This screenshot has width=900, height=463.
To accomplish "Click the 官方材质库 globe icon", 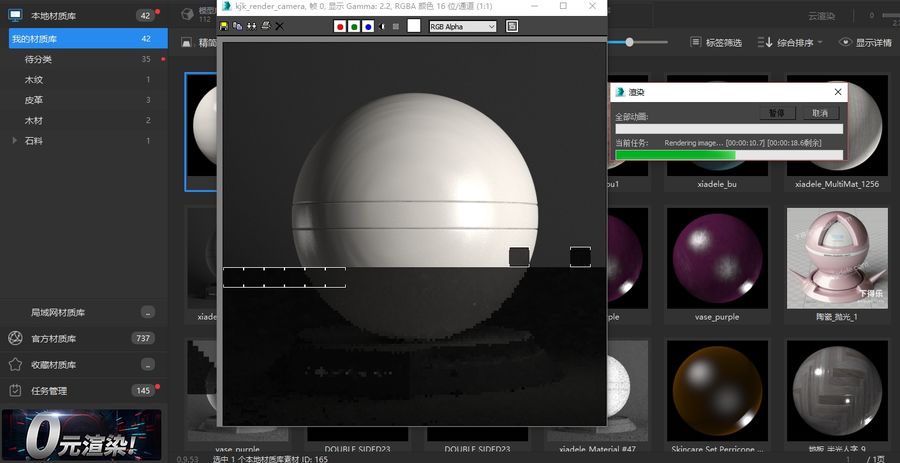I will [15, 339].
